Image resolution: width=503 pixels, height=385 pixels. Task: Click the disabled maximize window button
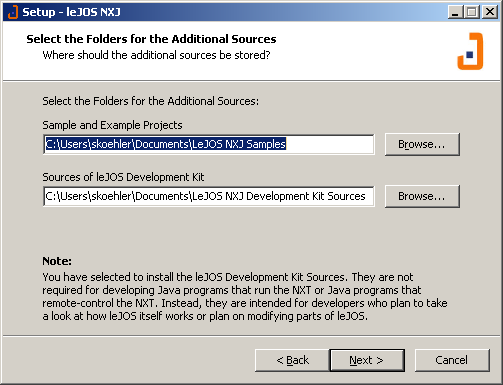pyautogui.click(x=472, y=12)
